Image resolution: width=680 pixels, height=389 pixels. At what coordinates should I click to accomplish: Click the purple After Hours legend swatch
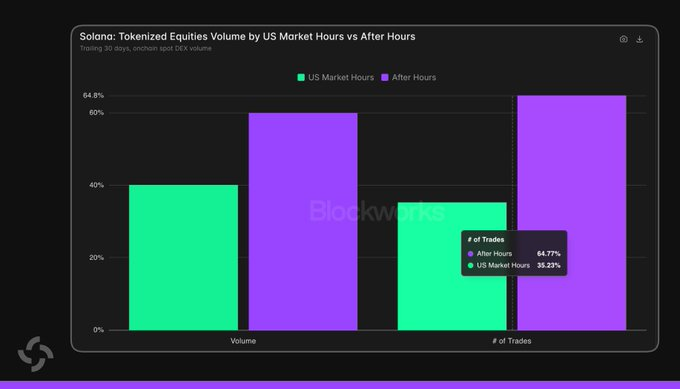385,77
